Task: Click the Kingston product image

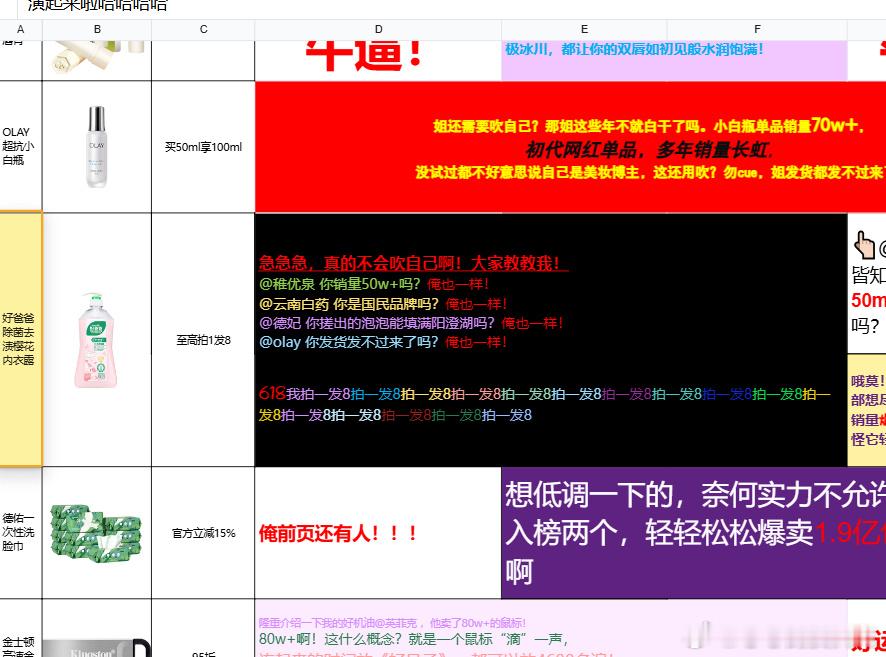Action: (97, 648)
